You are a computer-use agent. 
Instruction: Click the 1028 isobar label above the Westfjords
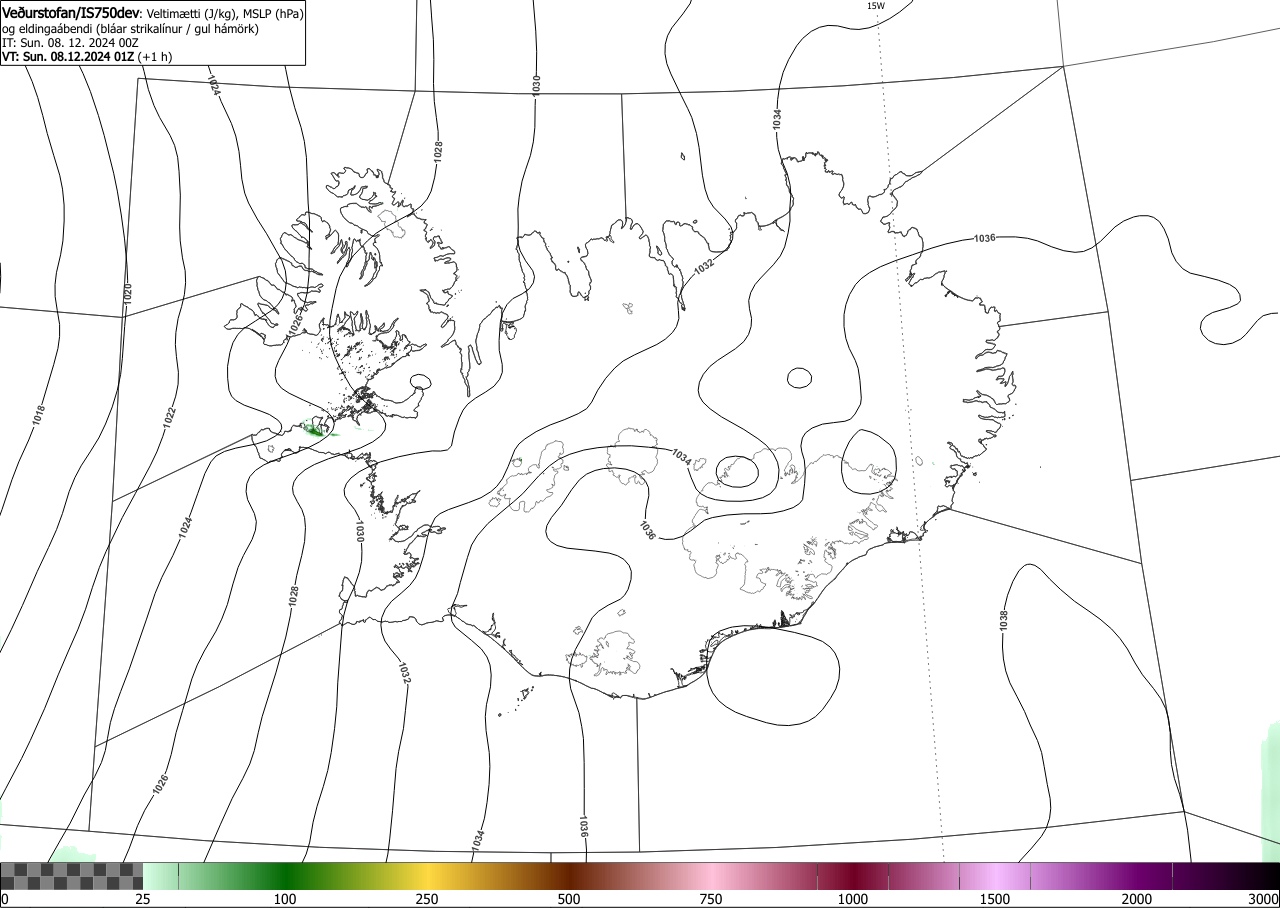point(438,152)
